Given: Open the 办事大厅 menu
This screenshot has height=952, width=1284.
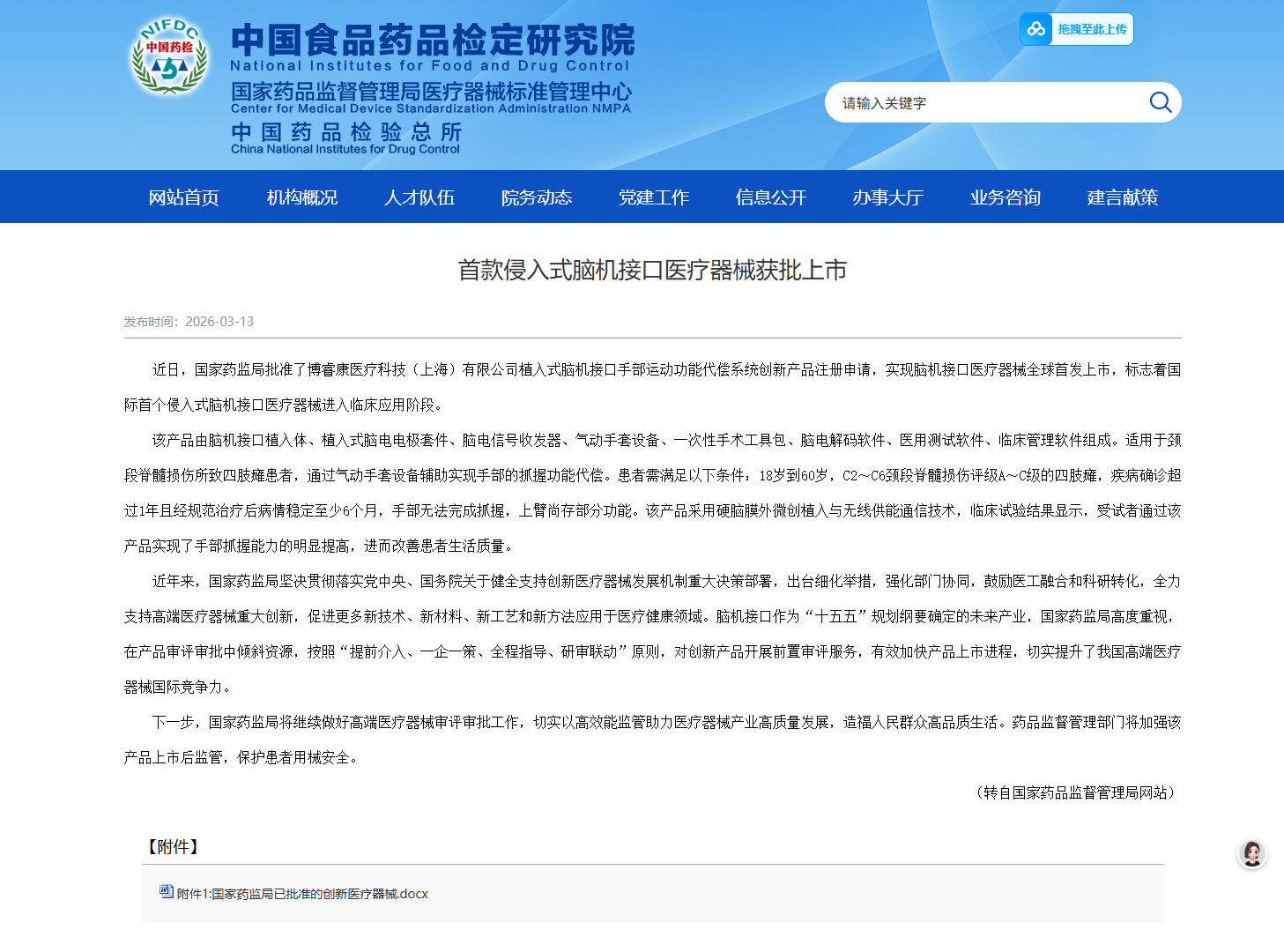Looking at the screenshot, I should click(887, 197).
